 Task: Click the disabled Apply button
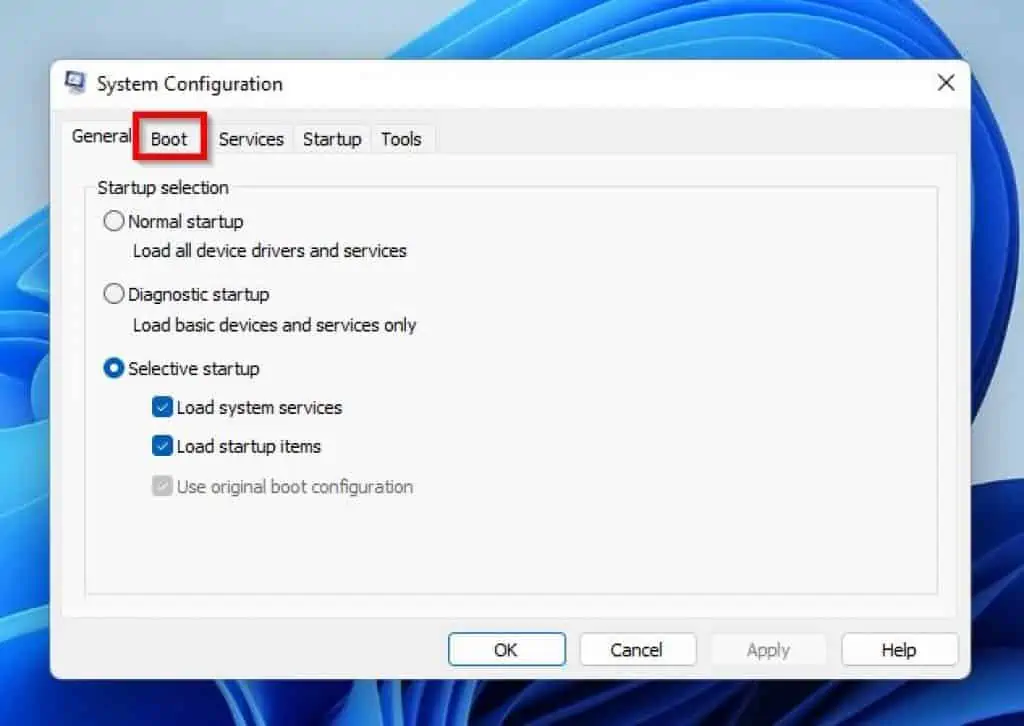click(x=768, y=650)
